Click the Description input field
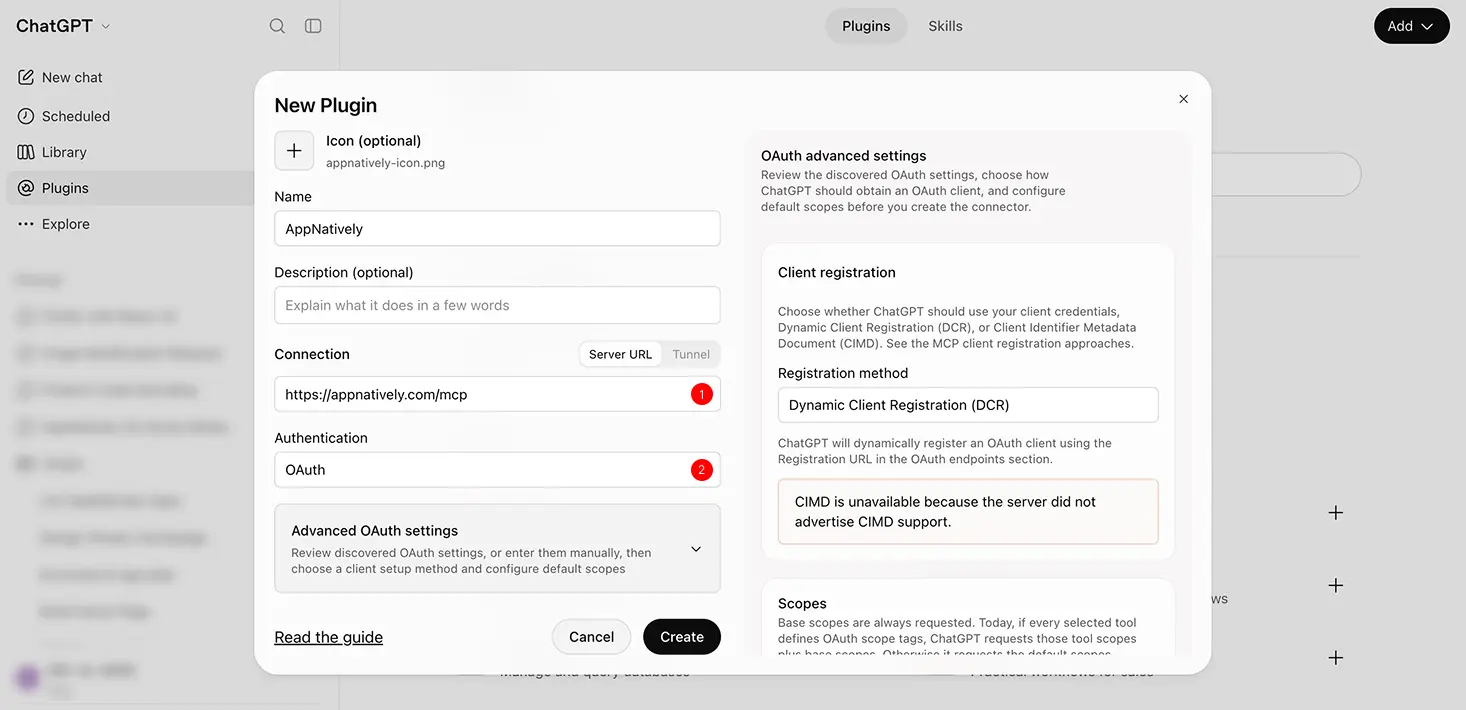This screenshot has height=710, width=1466. click(497, 305)
